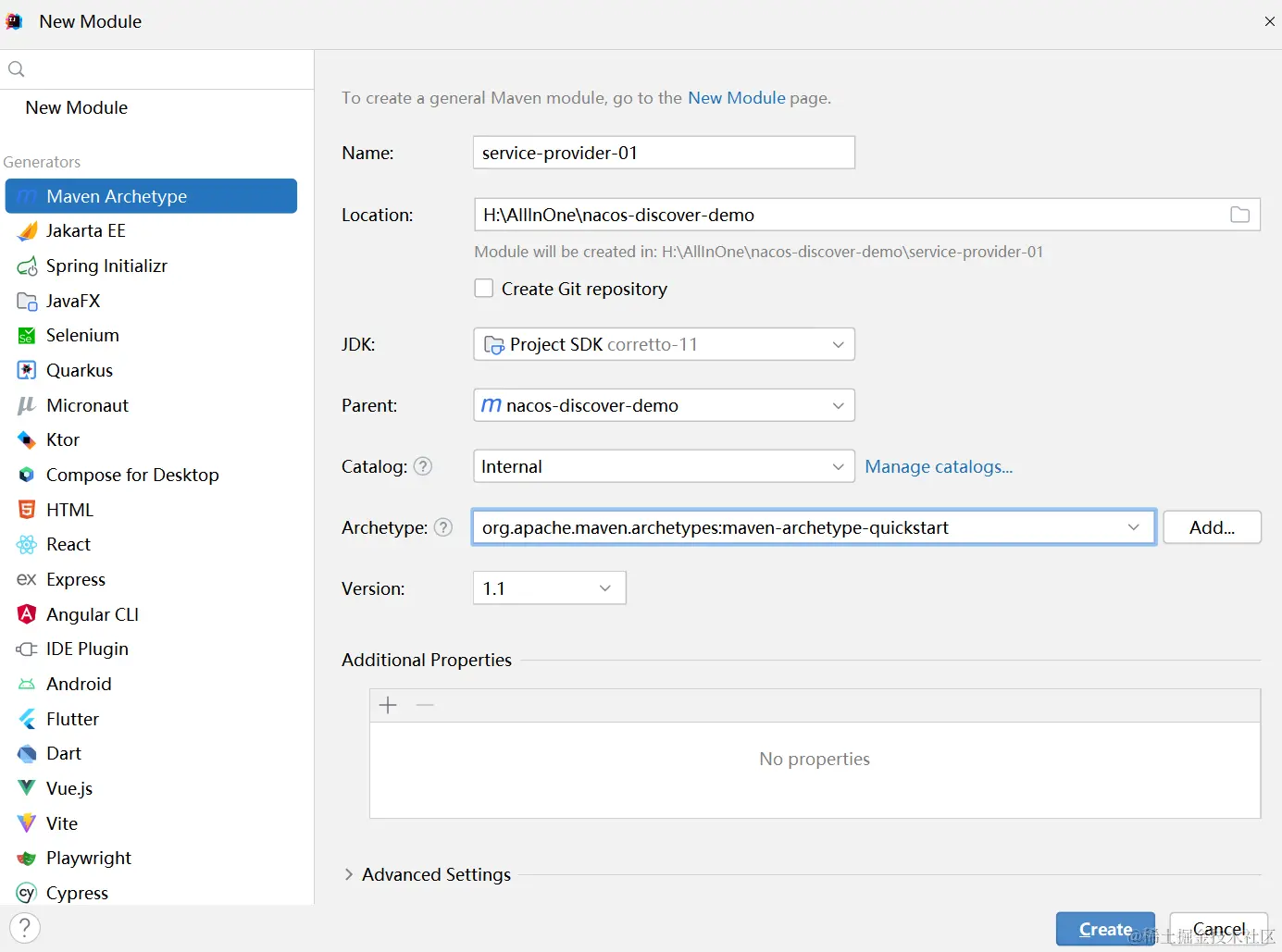The image size is (1282, 952).
Task: Click the question mark help button at the bottom left
Action: coord(25,927)
